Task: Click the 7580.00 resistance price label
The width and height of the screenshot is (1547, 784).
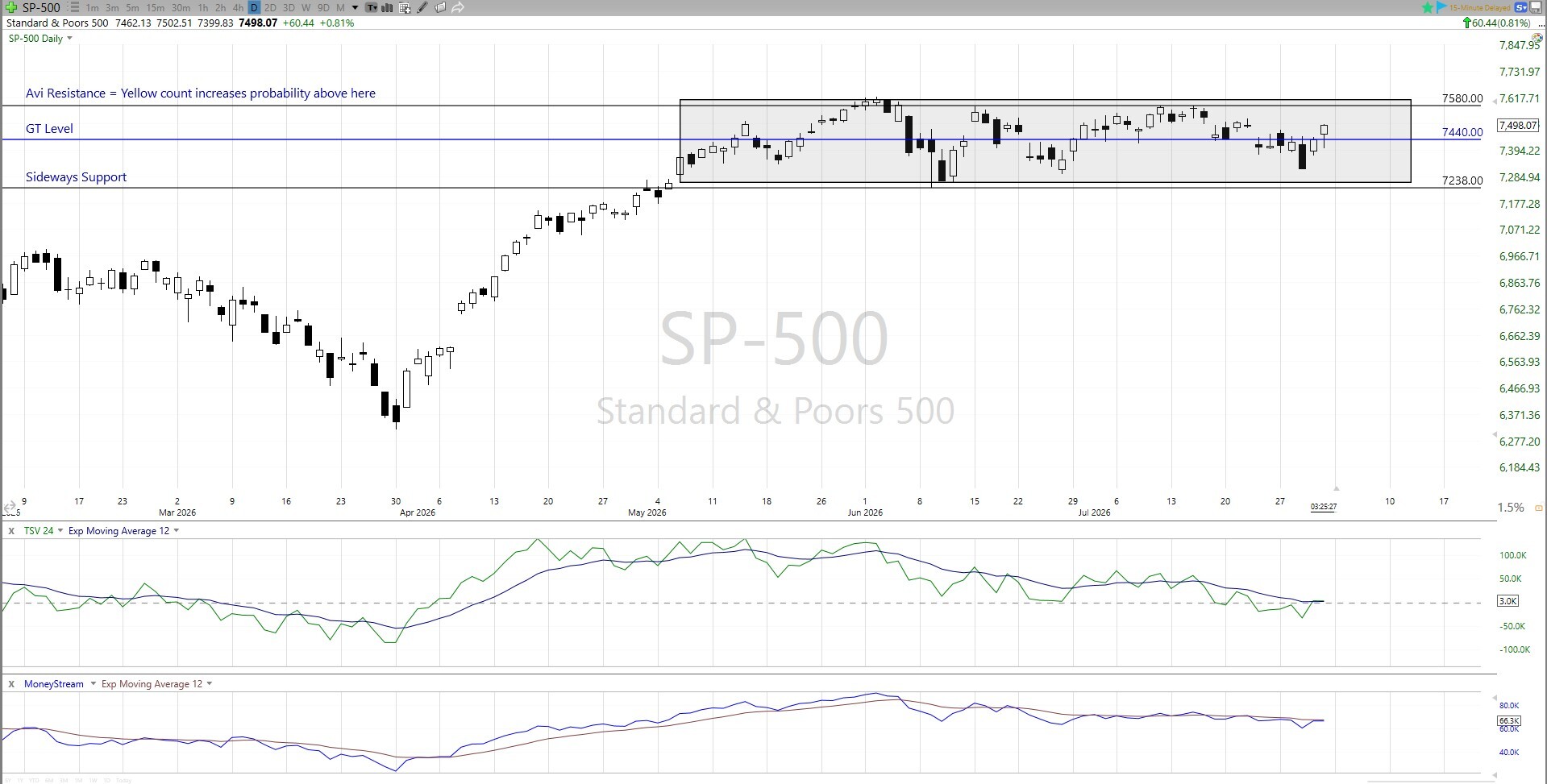Action: tap(1462, 98)
